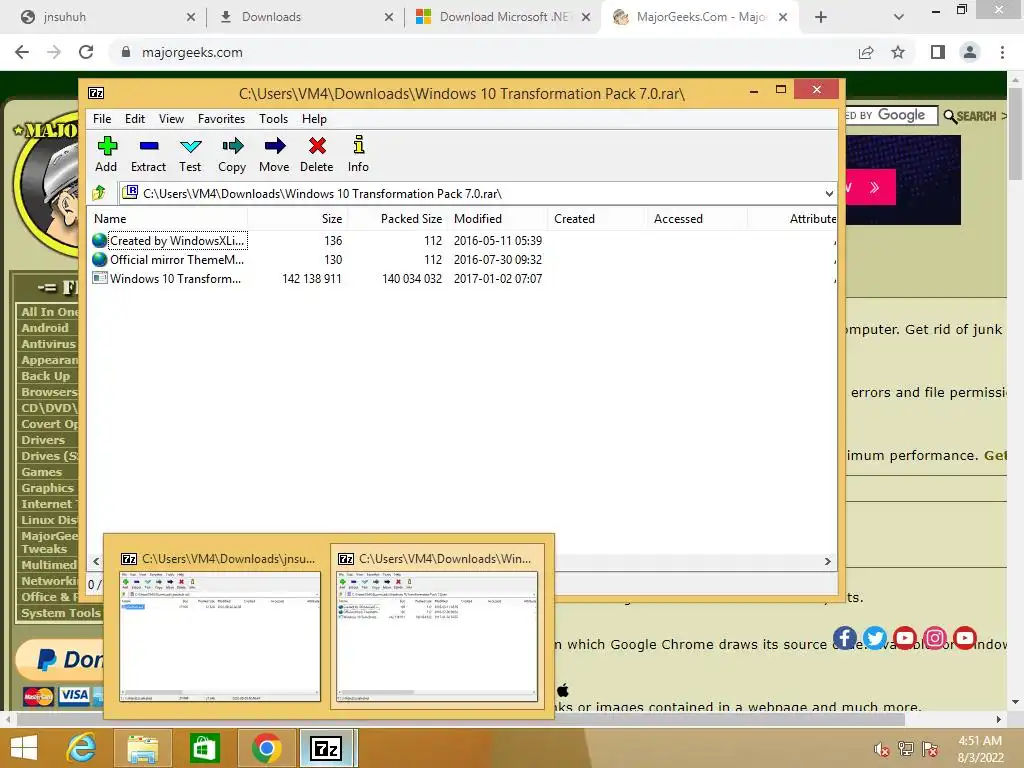Open Drivers category on MajorGeeks sidebar
This screenshot has height=768, width=1024.
[43, 440]
